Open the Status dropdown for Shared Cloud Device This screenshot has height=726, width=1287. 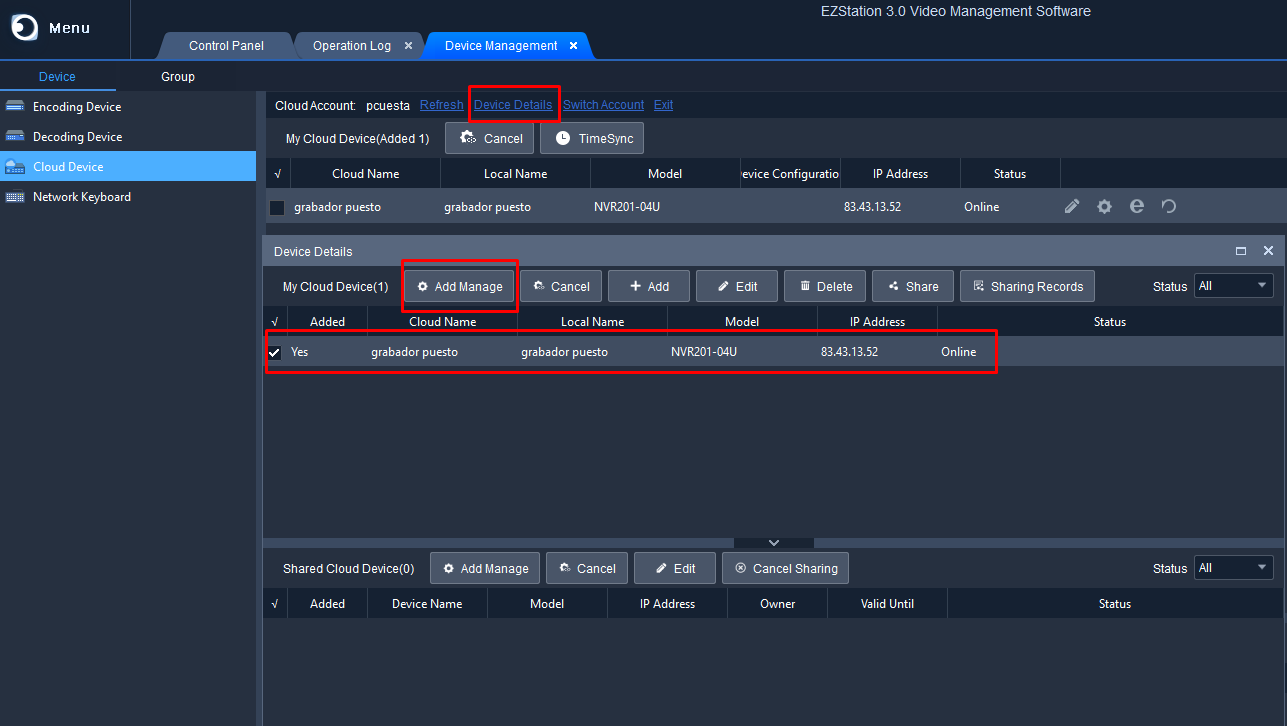pos(1233,567)
